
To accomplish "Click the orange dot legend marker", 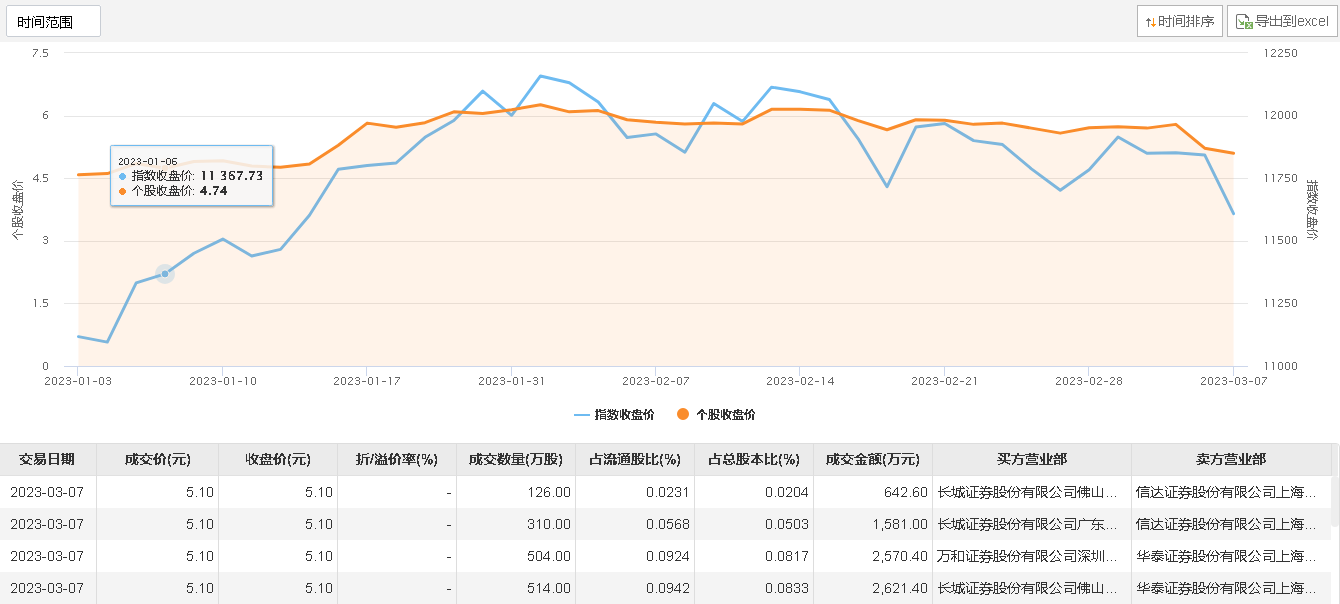I will pyautogui.click(x=684, y=414).
